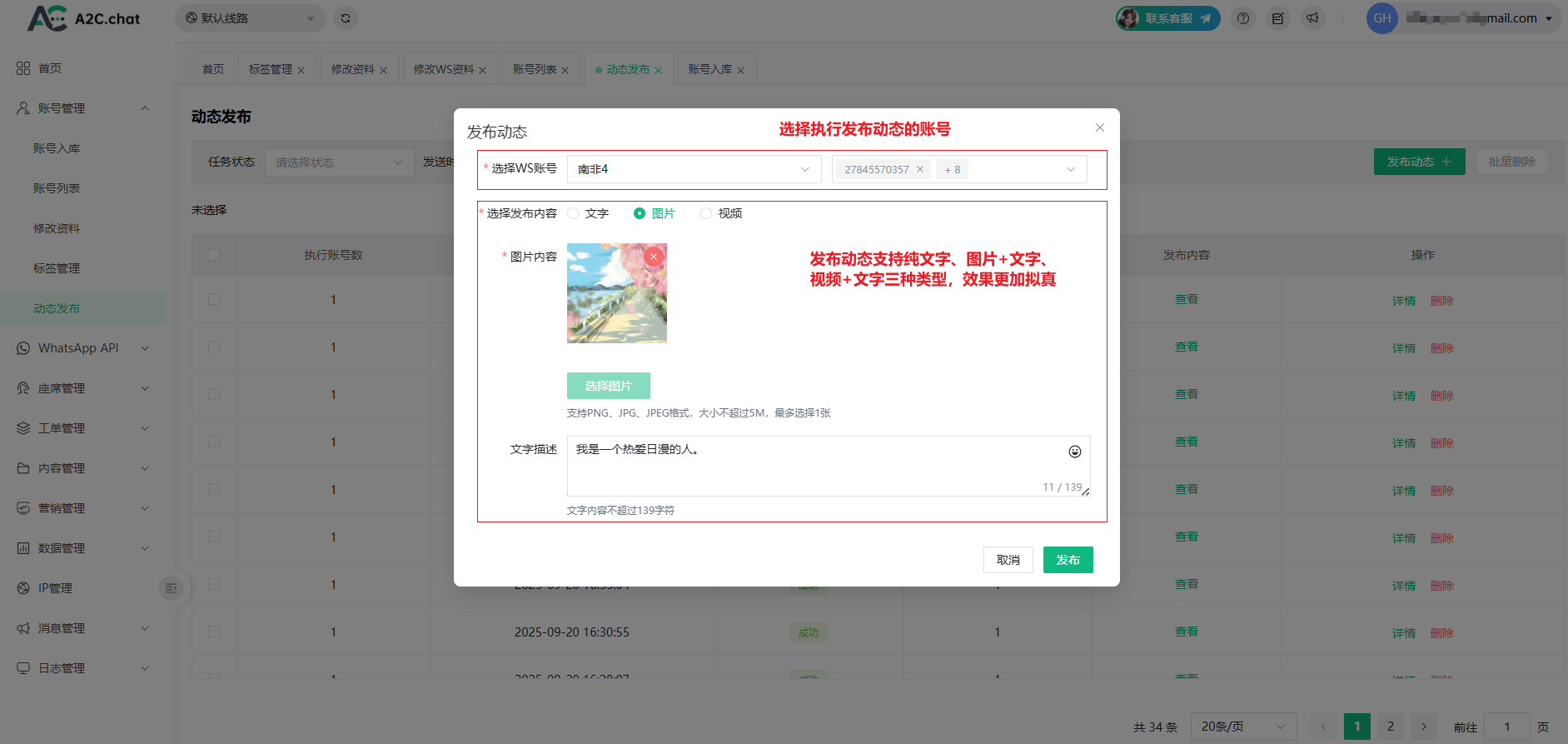This screenshot has width=1568, height=744.
Task: Expand the WS account number multi-select dropdown
Action: click(1070, 170)
